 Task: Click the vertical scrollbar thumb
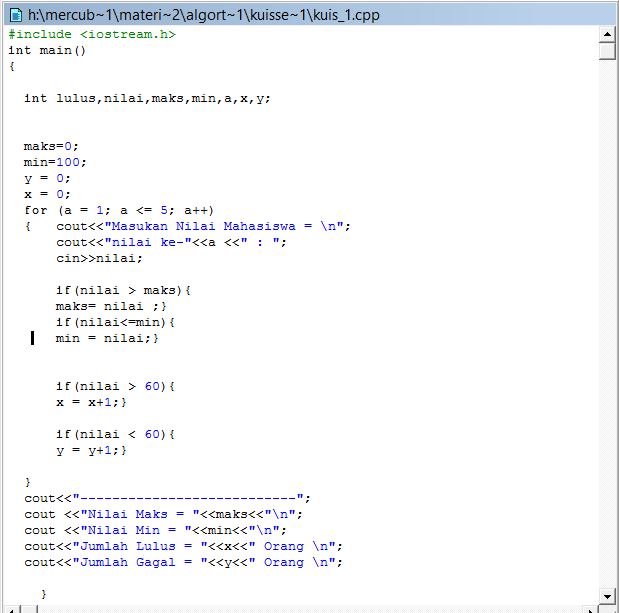coord(607,51)
